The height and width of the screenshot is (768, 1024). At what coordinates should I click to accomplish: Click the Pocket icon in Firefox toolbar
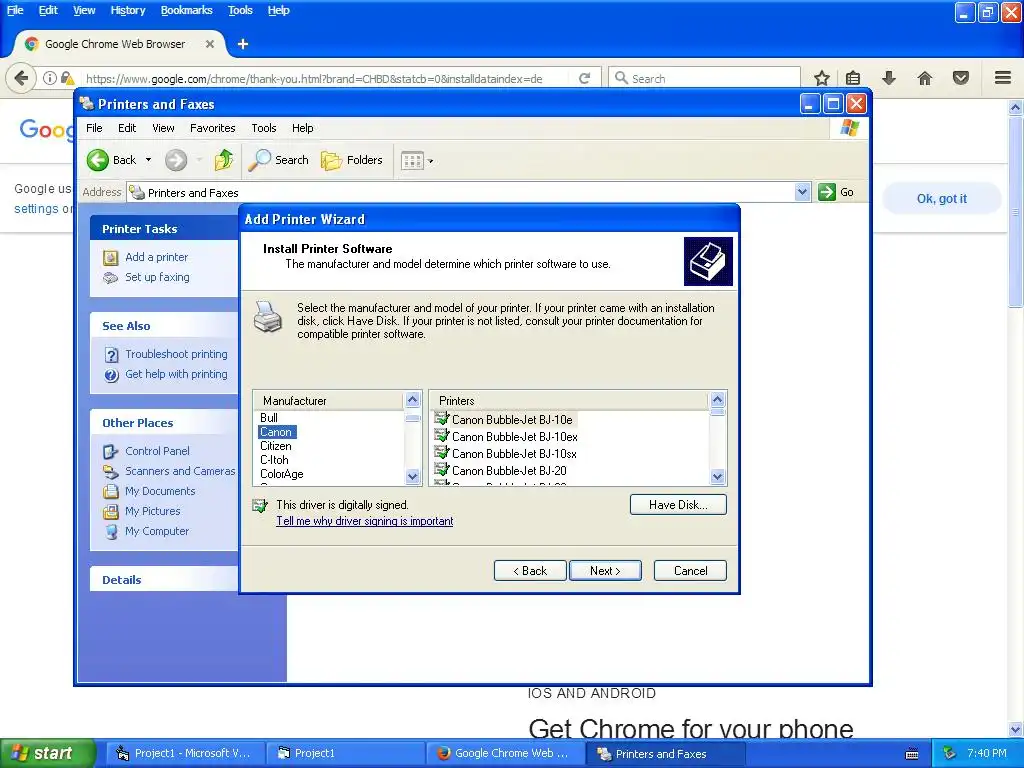(x=961, y=78)
